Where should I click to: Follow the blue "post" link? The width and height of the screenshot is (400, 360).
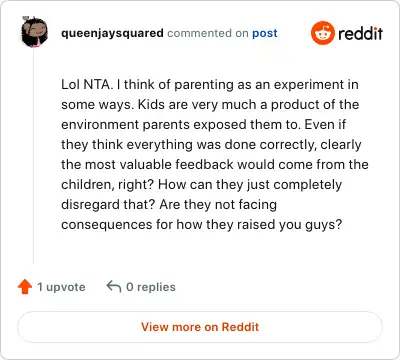(x=265, y=33)
